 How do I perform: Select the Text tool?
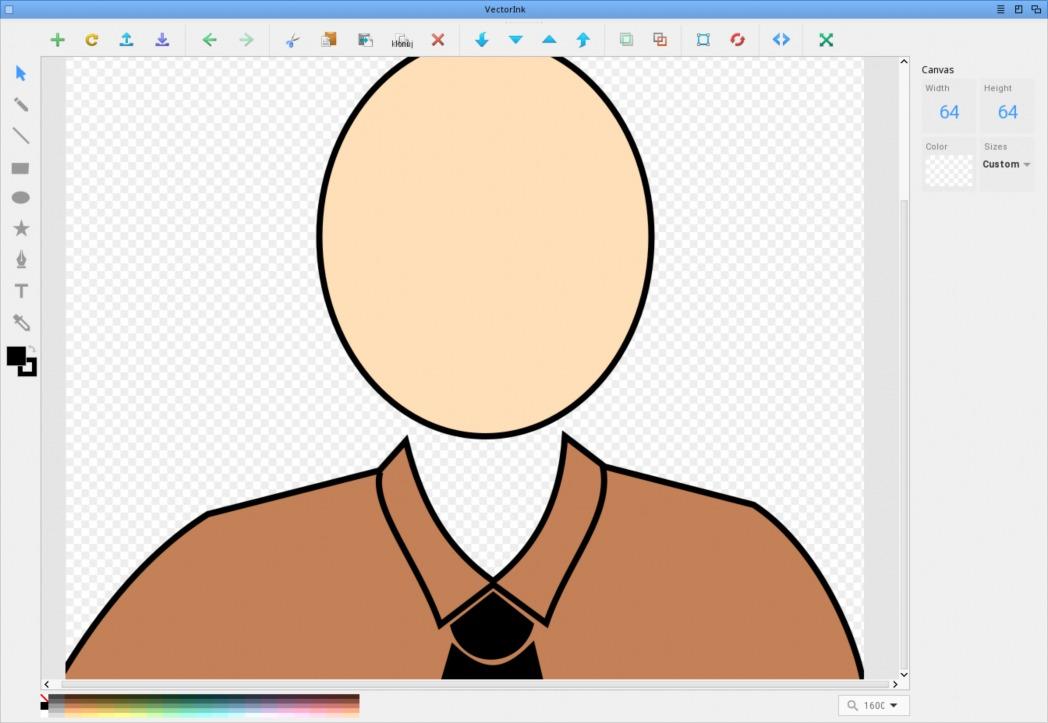coord(21,291)
